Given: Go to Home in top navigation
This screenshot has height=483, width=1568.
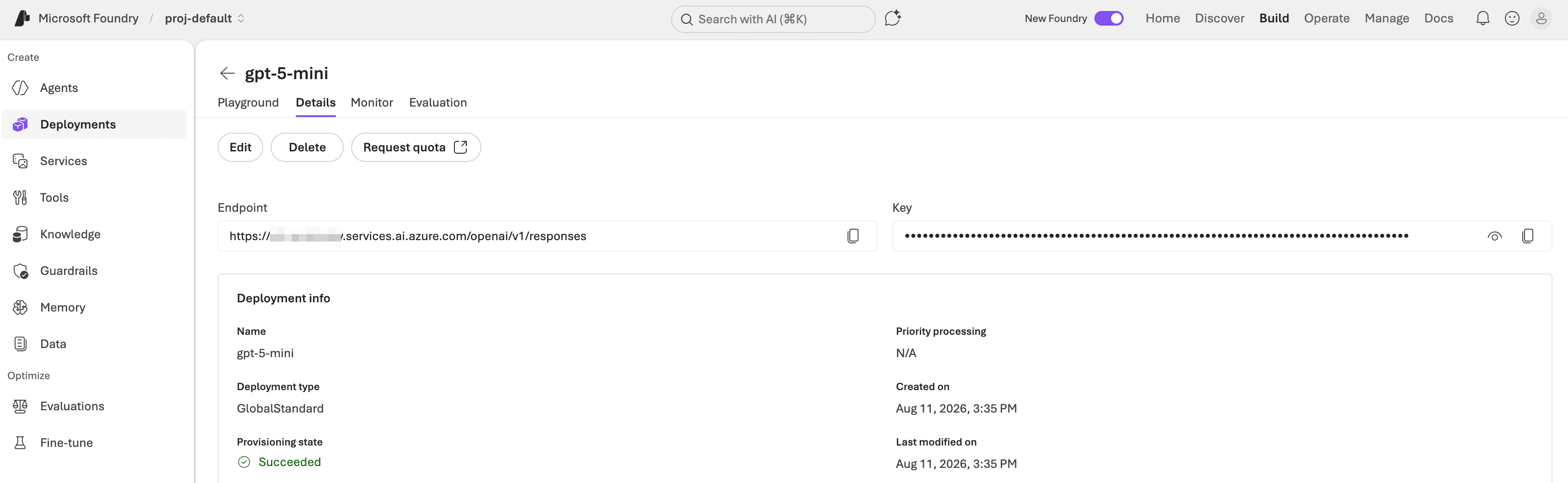Looking at the screenshot, I should pos(1163,18).
